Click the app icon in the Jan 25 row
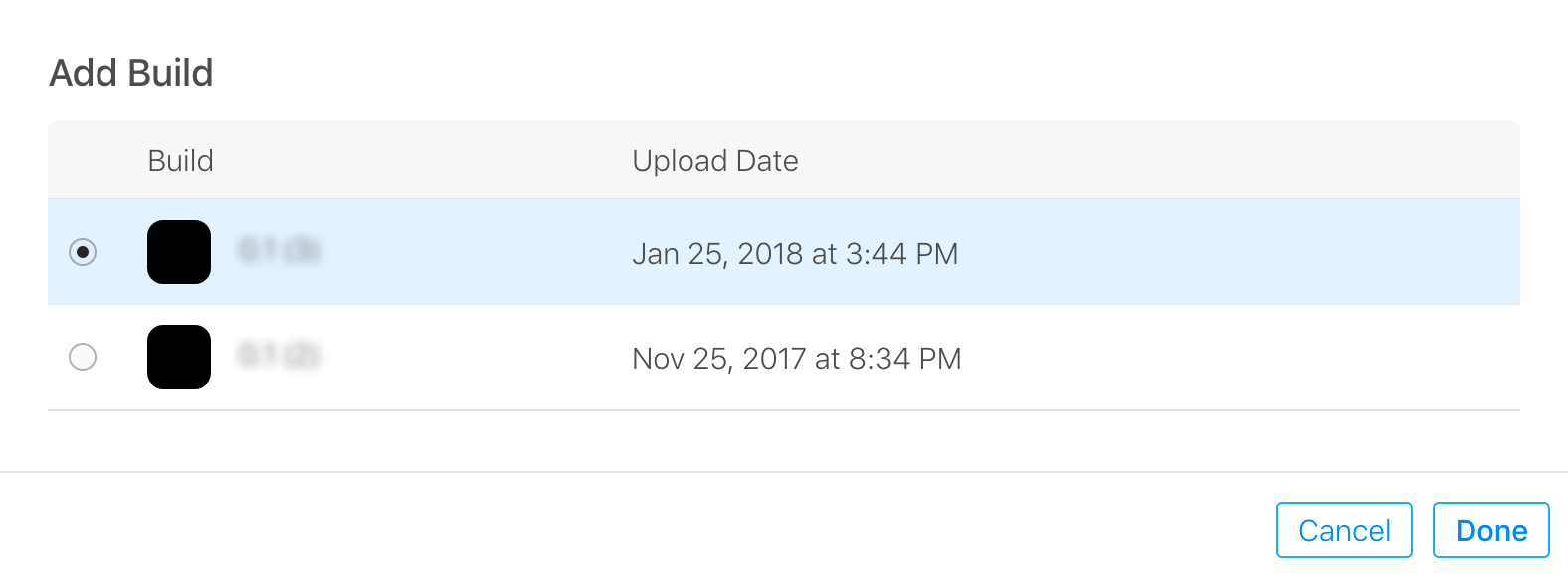The height and width of the screenshot is (575, 1568). [x=179, y=252]
